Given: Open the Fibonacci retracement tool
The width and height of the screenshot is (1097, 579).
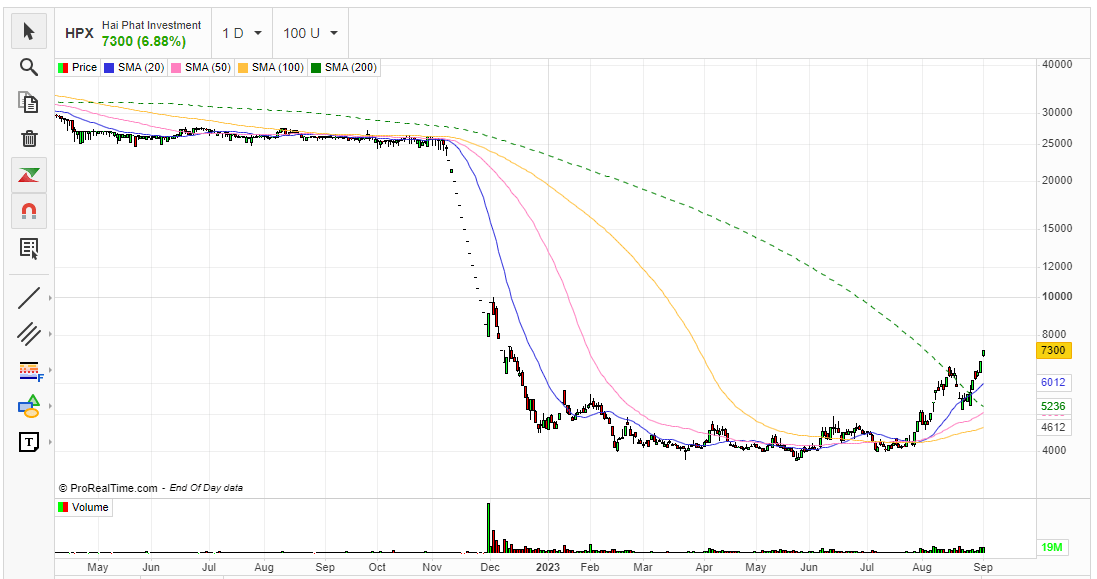Looking at the screenshot, I should coord(29,371).
